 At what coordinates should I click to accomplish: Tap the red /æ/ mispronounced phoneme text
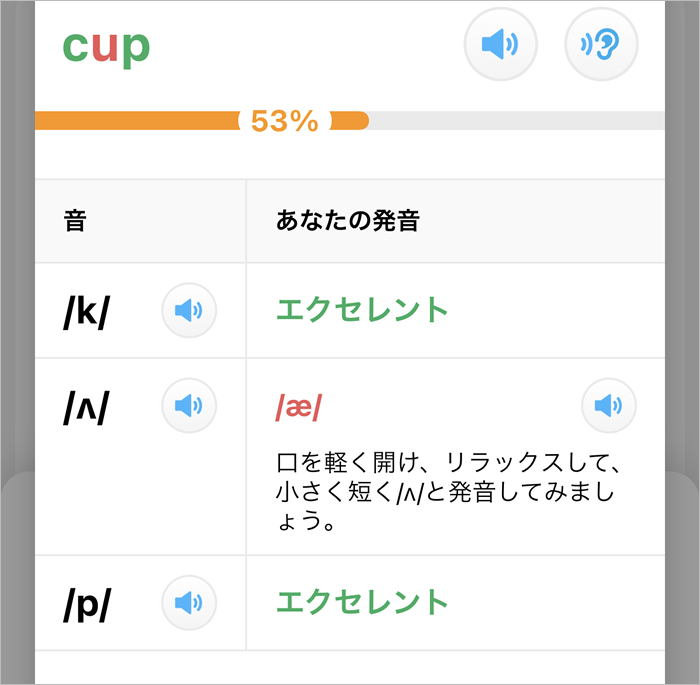point(298,406)
